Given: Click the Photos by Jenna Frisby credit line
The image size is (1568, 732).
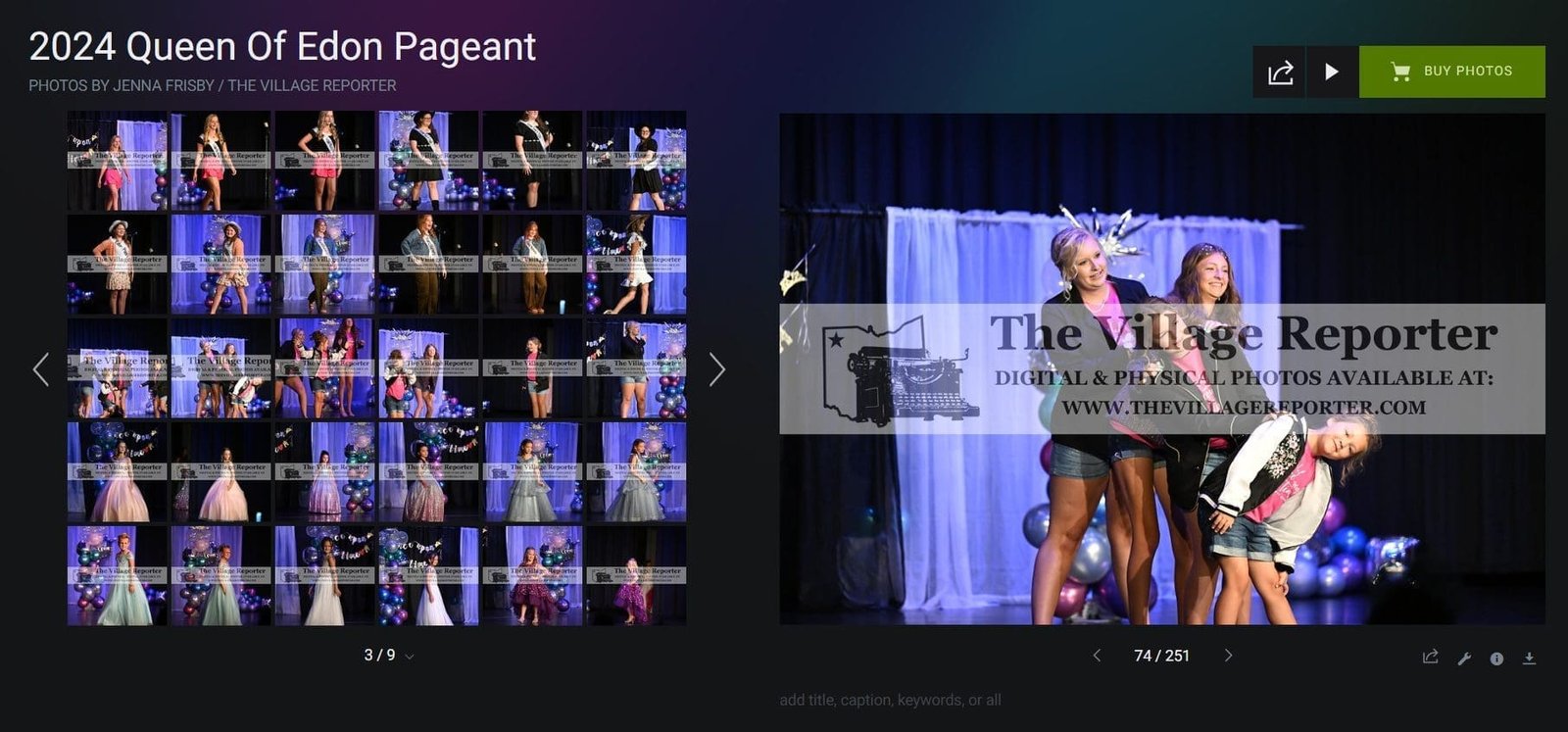Looking at the screenshot, I should [x=213, y=86].
